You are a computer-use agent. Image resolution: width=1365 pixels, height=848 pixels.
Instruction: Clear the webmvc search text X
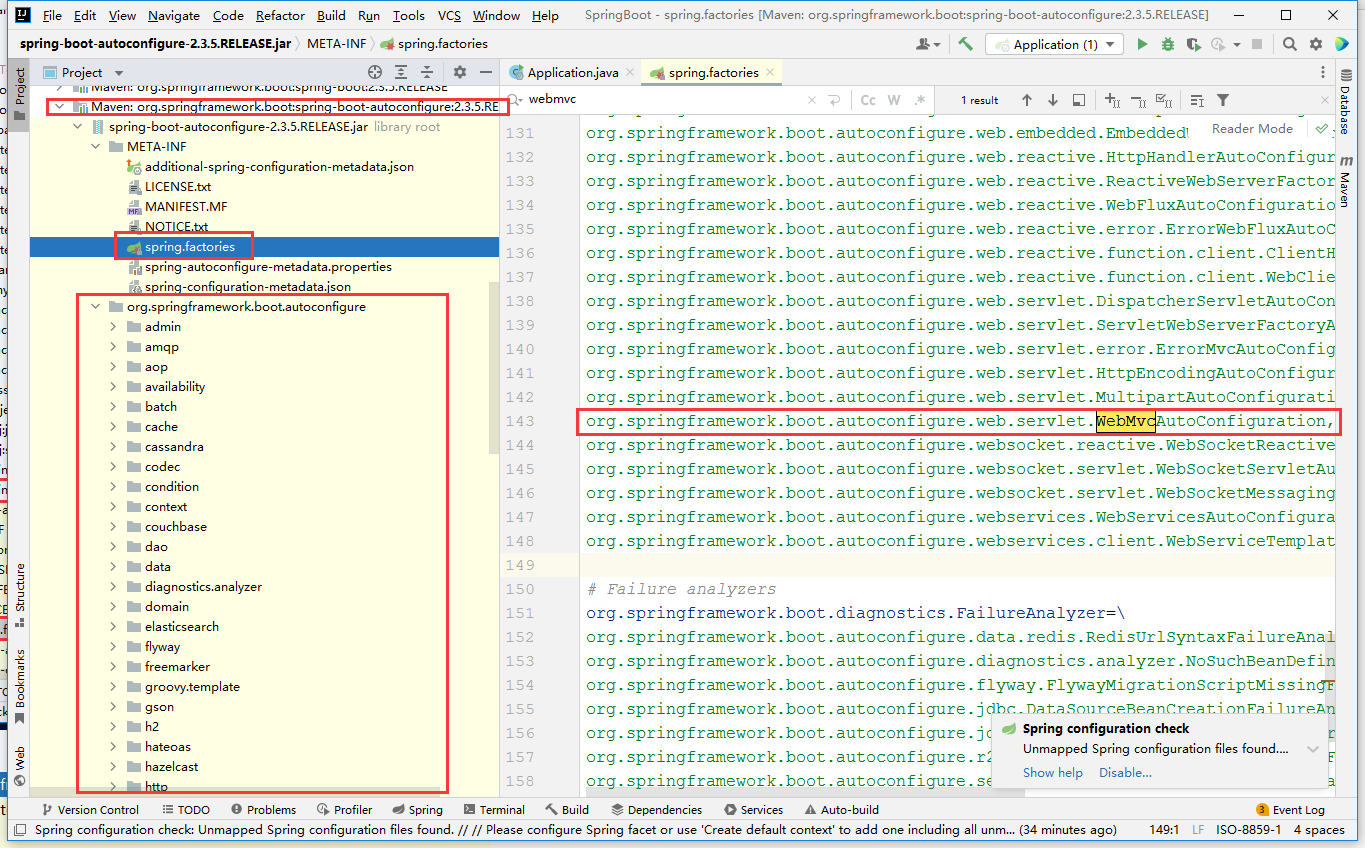810,100
